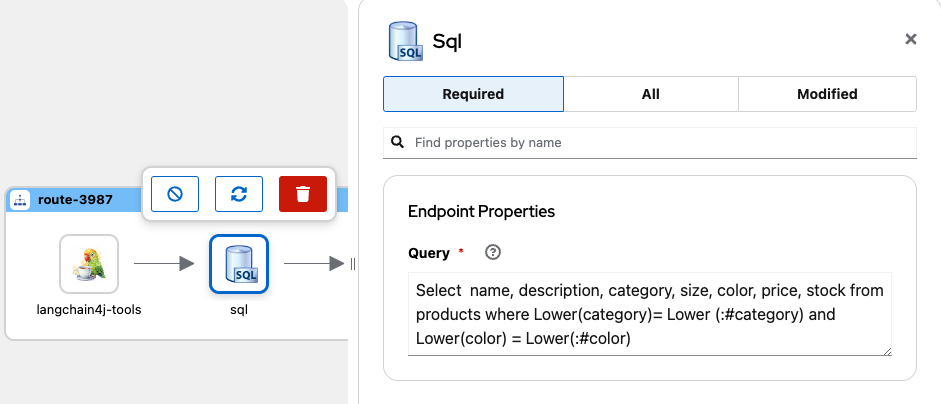
Task: Click the route-3987 tree icon
Action: coord(20,200)
